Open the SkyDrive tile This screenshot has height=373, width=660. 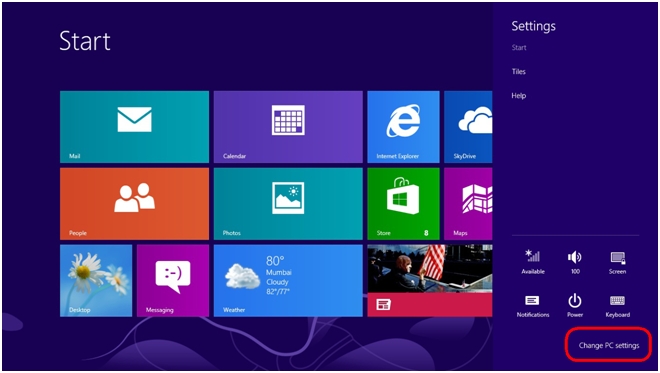click(x=468, y=127)
